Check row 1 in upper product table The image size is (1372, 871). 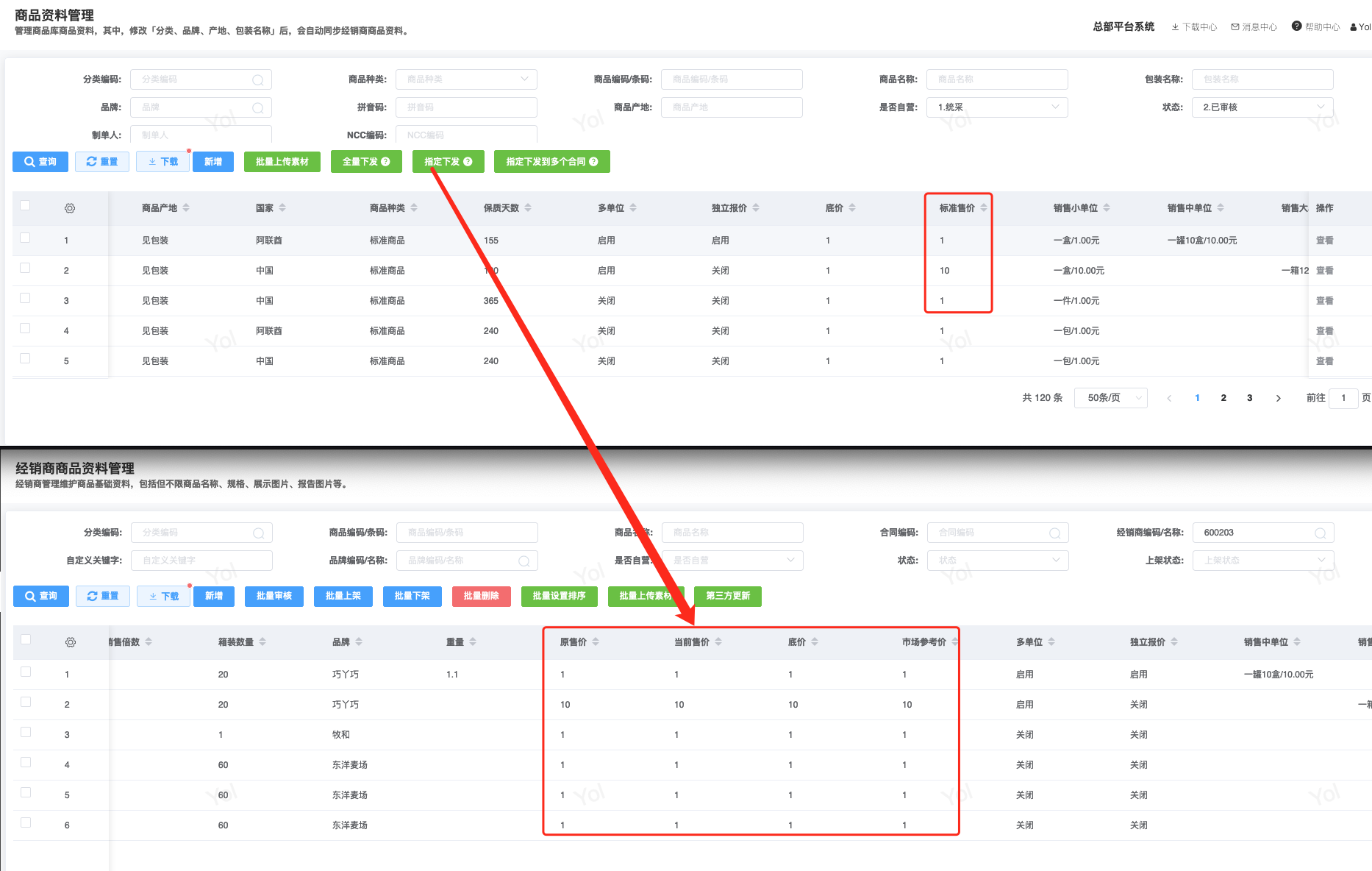pyautogui.click(x=25, y=238)
